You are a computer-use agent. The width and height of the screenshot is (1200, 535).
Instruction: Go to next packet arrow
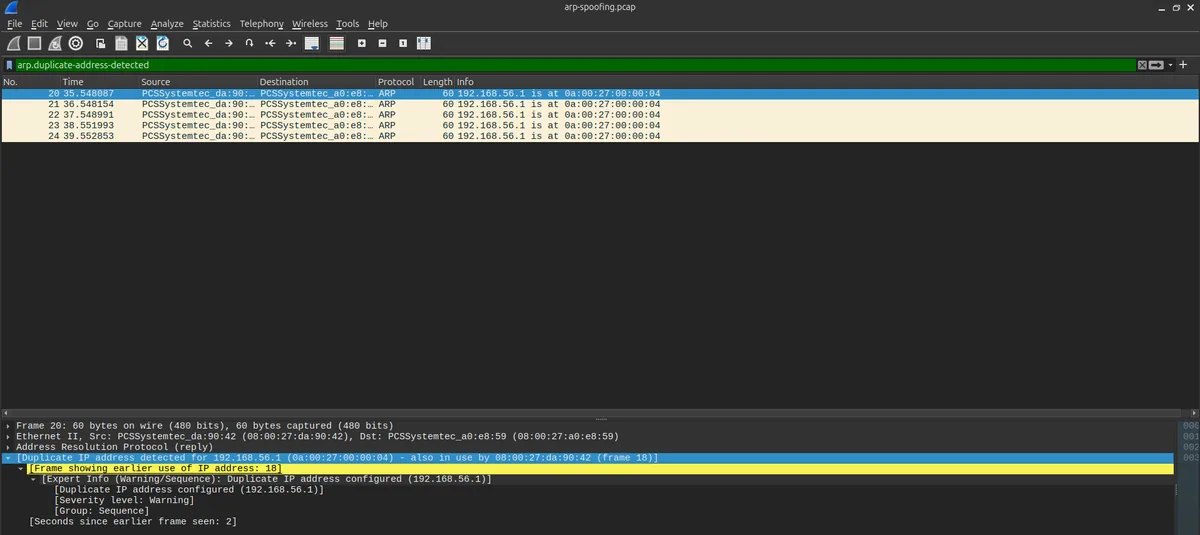click(228, 43)
